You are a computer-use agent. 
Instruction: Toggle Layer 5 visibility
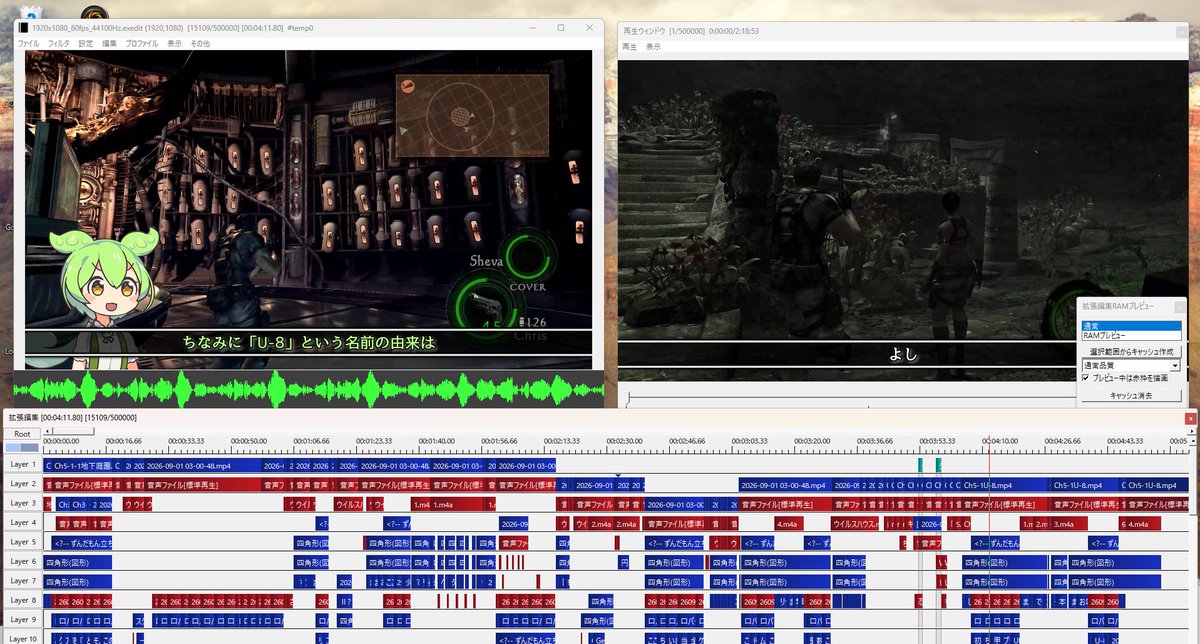(21, 542)
